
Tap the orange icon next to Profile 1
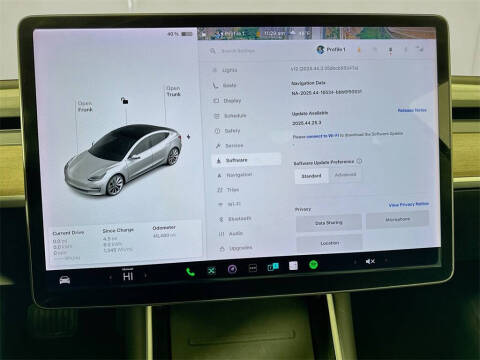tap(359, 50)
